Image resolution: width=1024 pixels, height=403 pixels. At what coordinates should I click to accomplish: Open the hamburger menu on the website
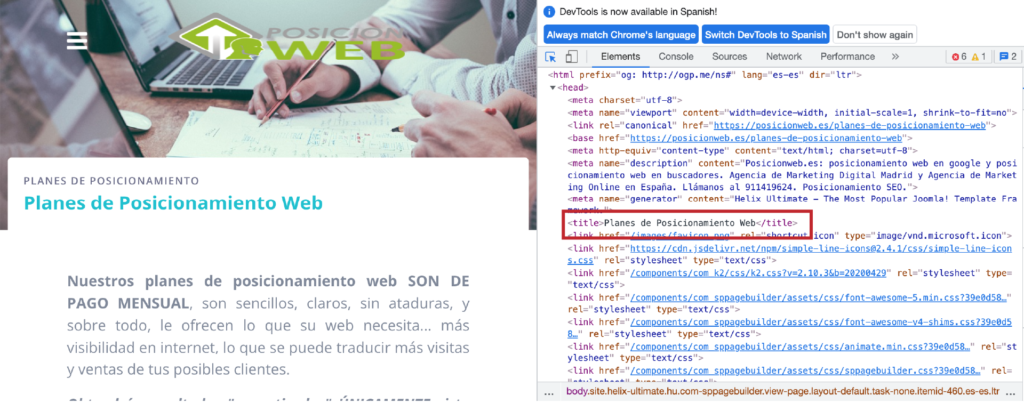coord(77,40)
